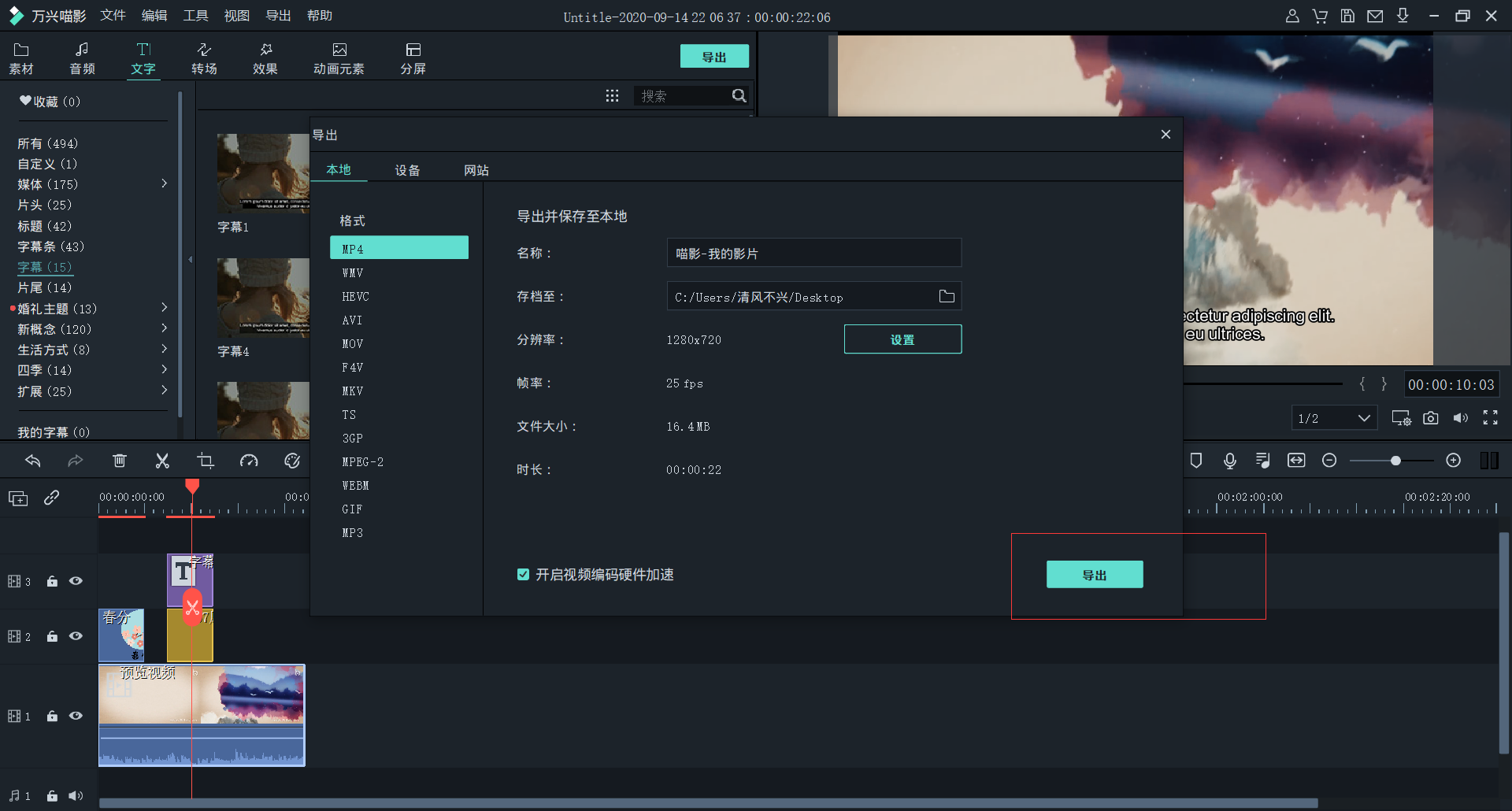
Task: Open the color palette tool
Action: 292,461
